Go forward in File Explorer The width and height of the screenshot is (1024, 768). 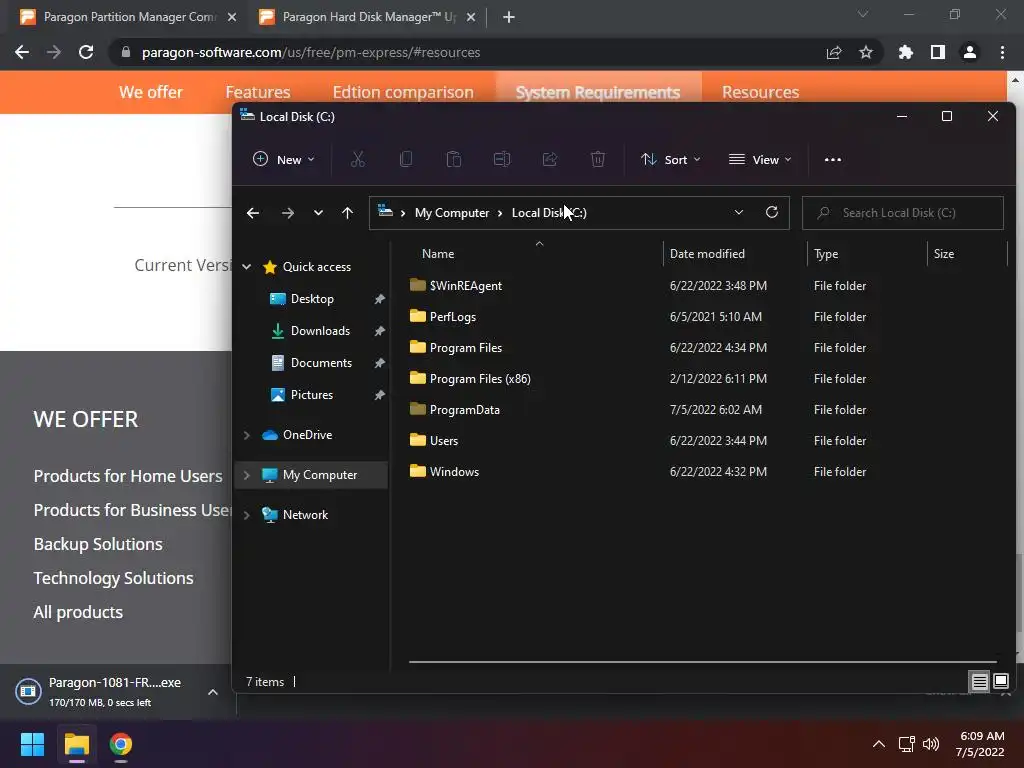coord(287,213)
